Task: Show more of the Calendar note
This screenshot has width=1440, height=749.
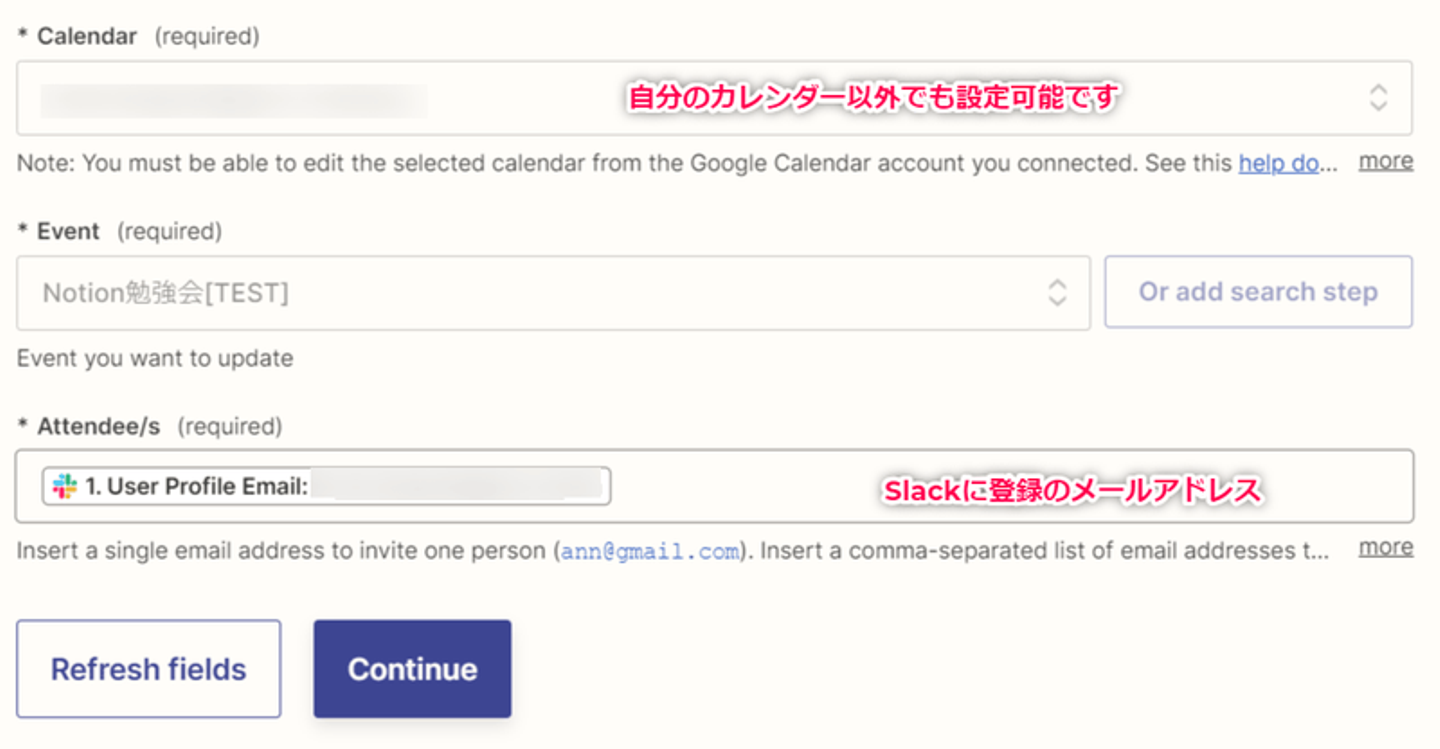Action: (x=1385, y=161)
